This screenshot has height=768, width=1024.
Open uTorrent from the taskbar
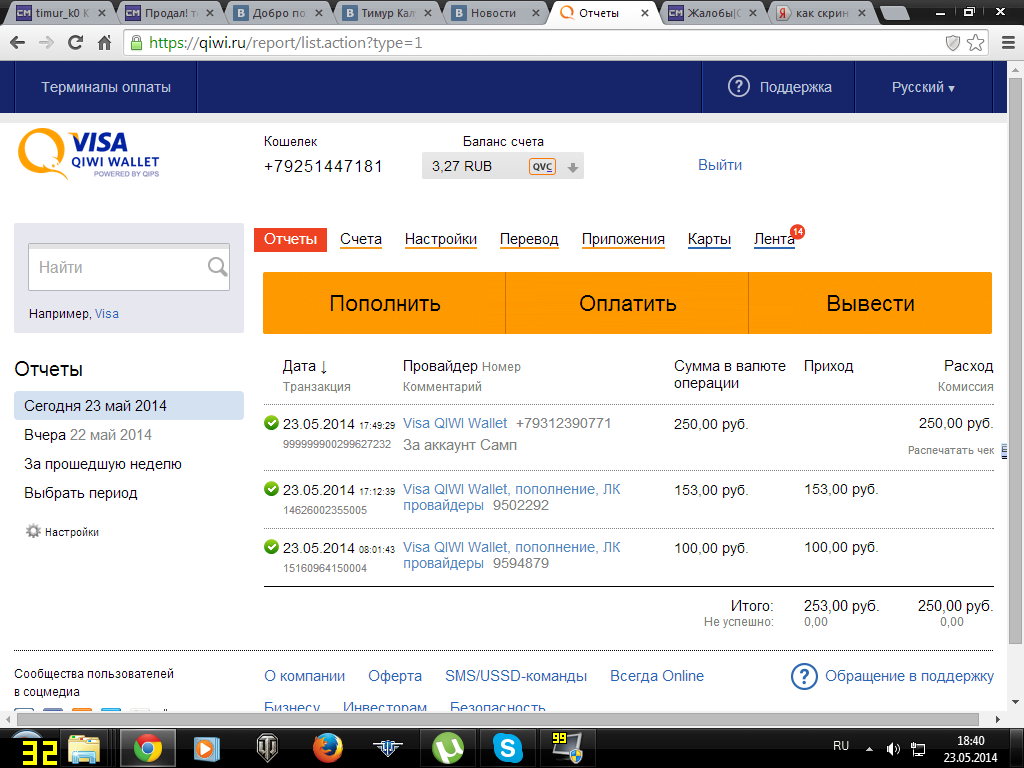[447, 748]
